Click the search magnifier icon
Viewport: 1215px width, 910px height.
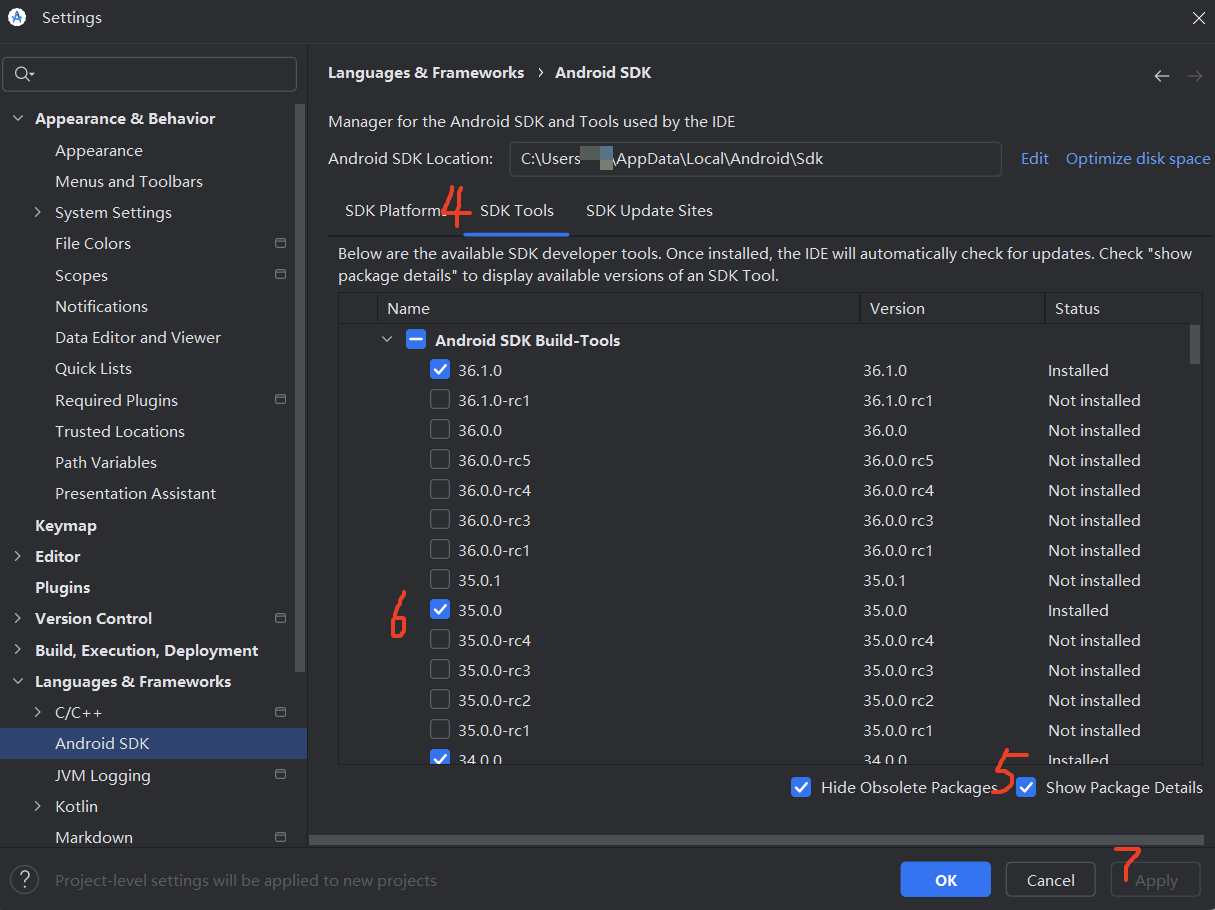[24, 74]
